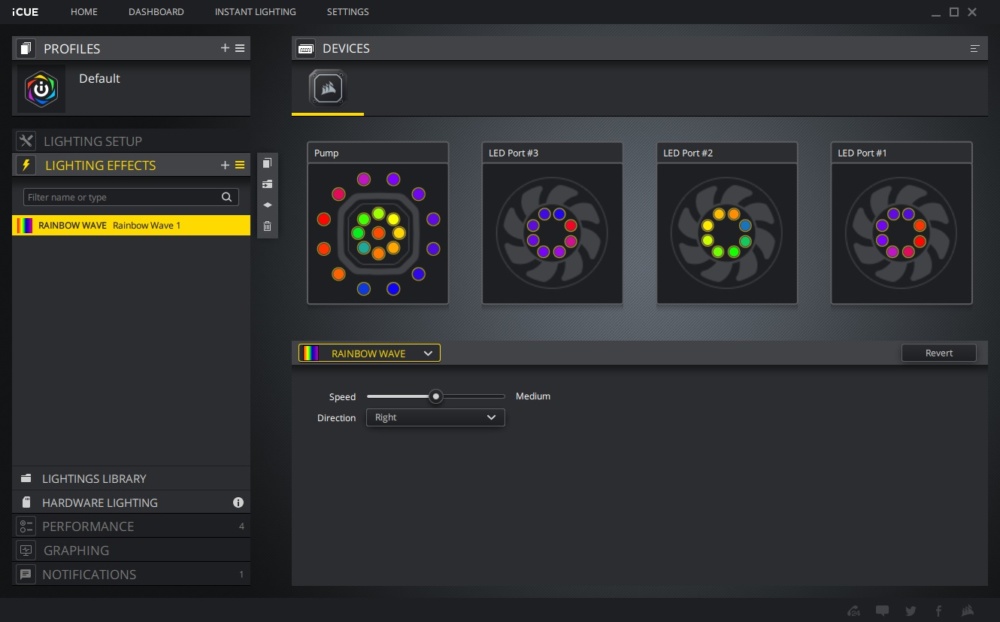The width and height of the screenshot is (1000, 622).
Task: Adjust the Speed slider handle
Action: [436, 396]
